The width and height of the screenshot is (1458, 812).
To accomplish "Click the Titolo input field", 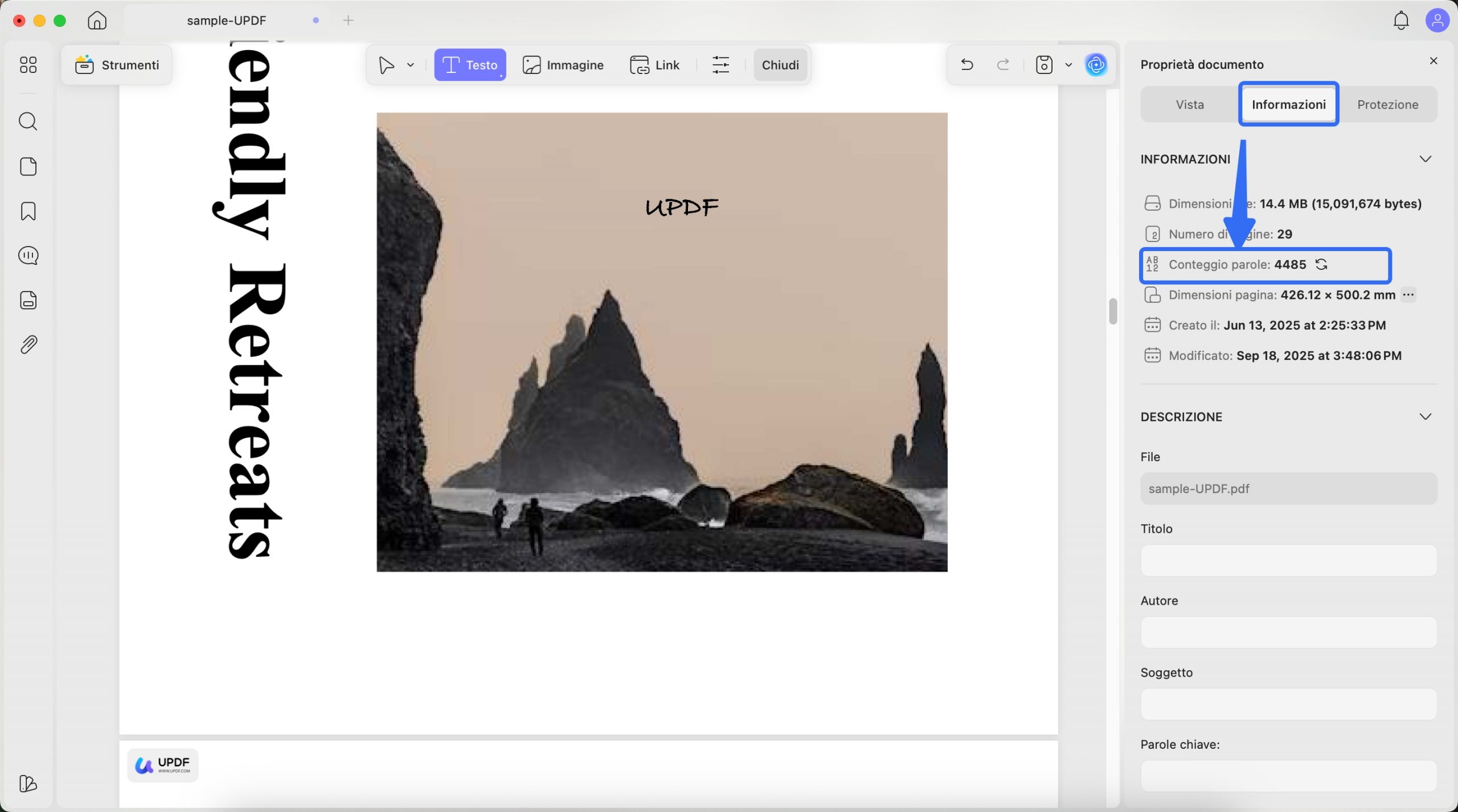I will tap(1288, 560).
